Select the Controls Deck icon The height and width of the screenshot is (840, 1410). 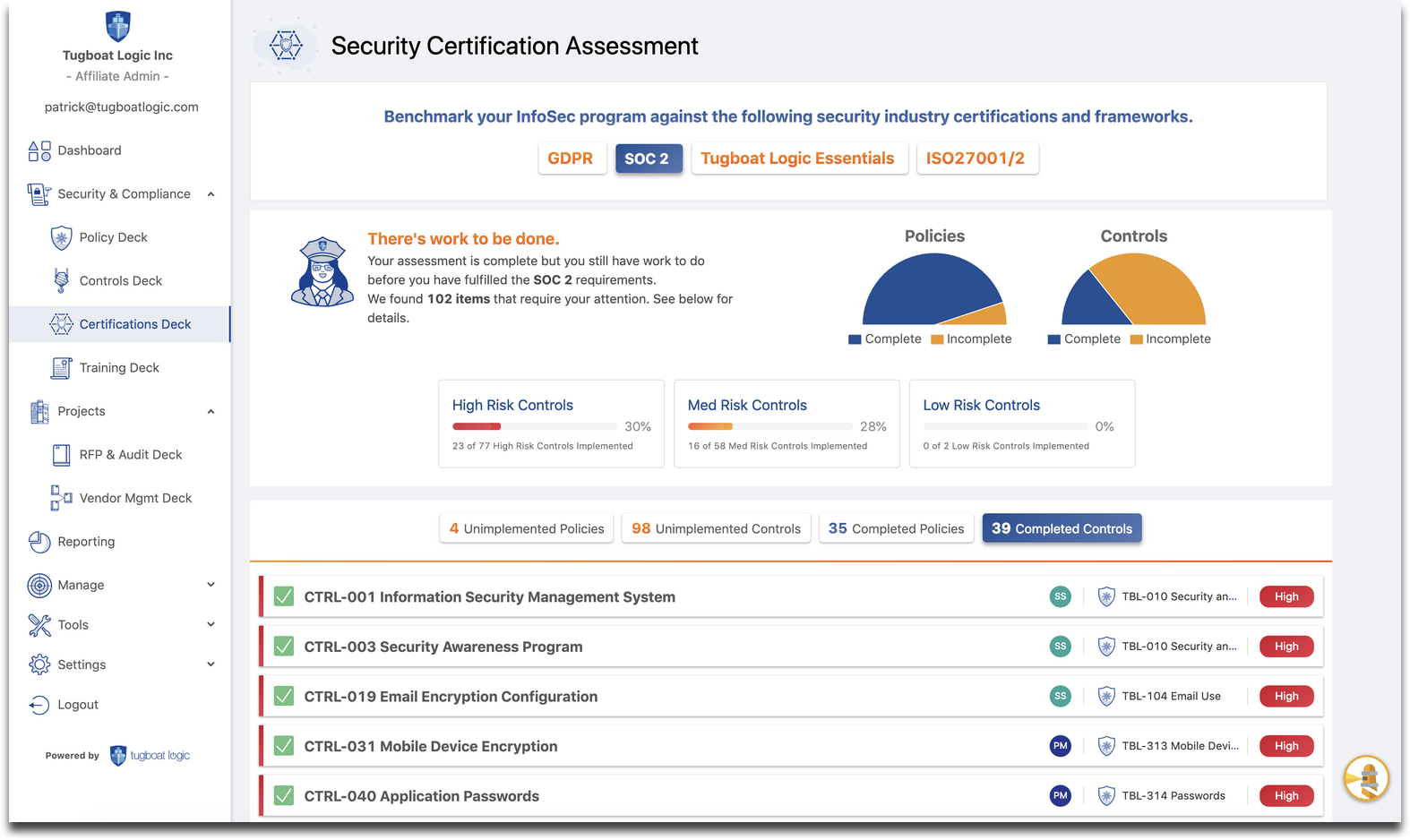[61, 280]
